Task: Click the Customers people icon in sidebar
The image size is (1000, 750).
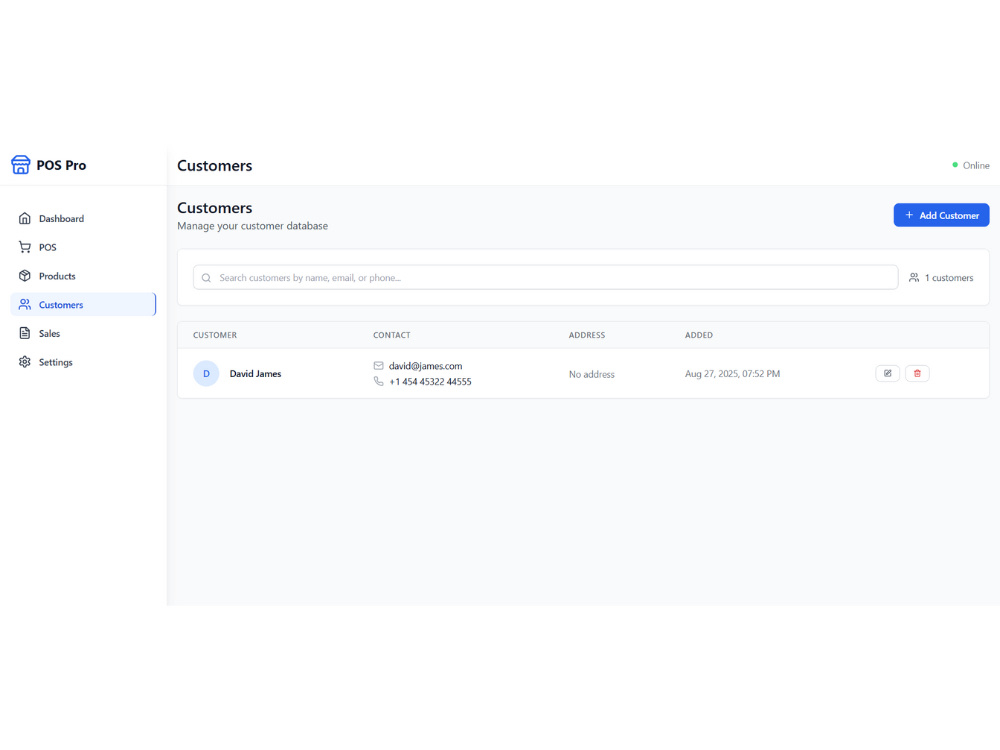Action: tap(25, 304)
